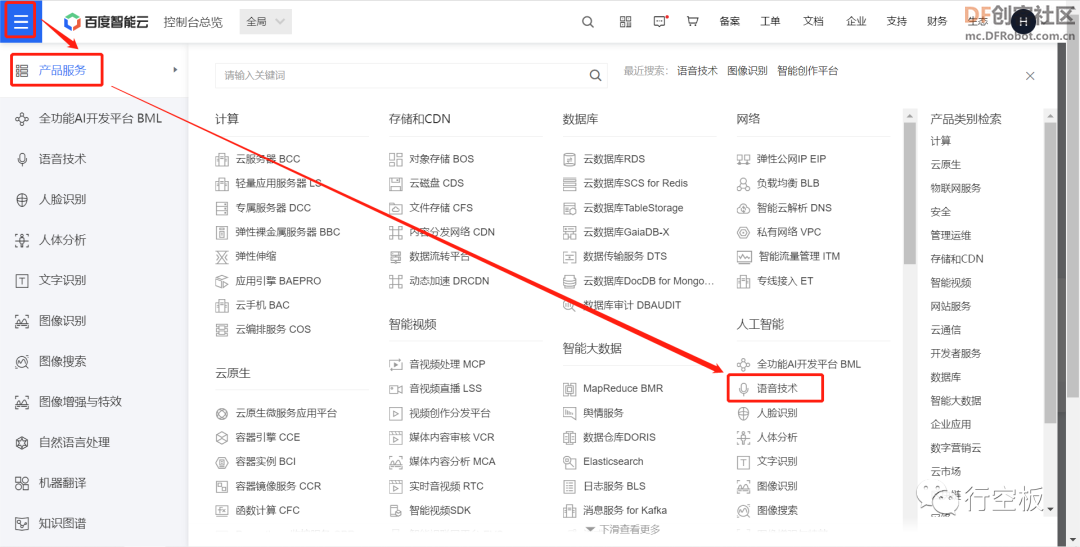This screenshot has height=547, width=1080.
Task: Jump to category 云原生 in right index
Action: point(945,165)
